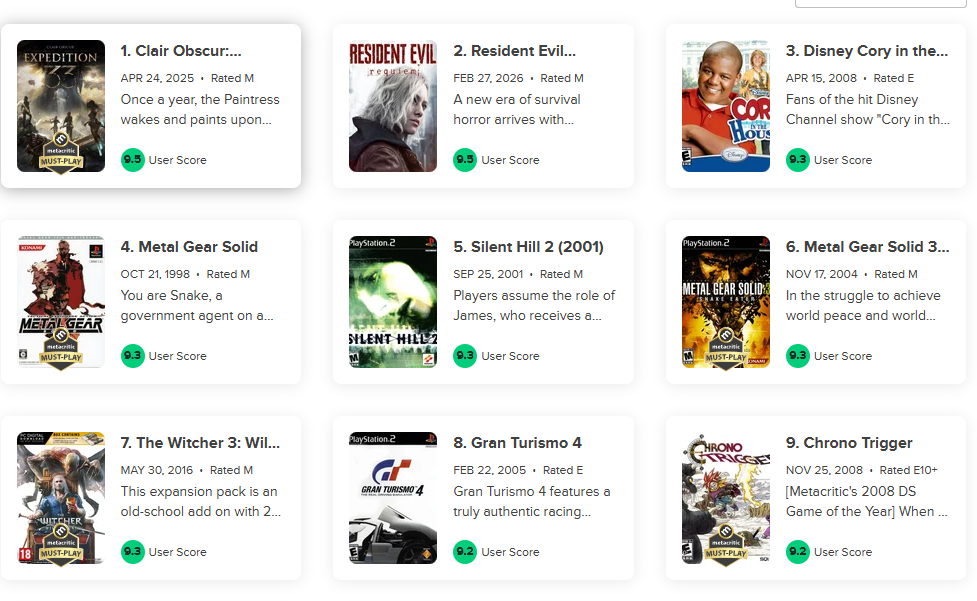Click the 9.5 user score badge for Clair Obscur
977x601 pixels.
(x=132, y=160)
